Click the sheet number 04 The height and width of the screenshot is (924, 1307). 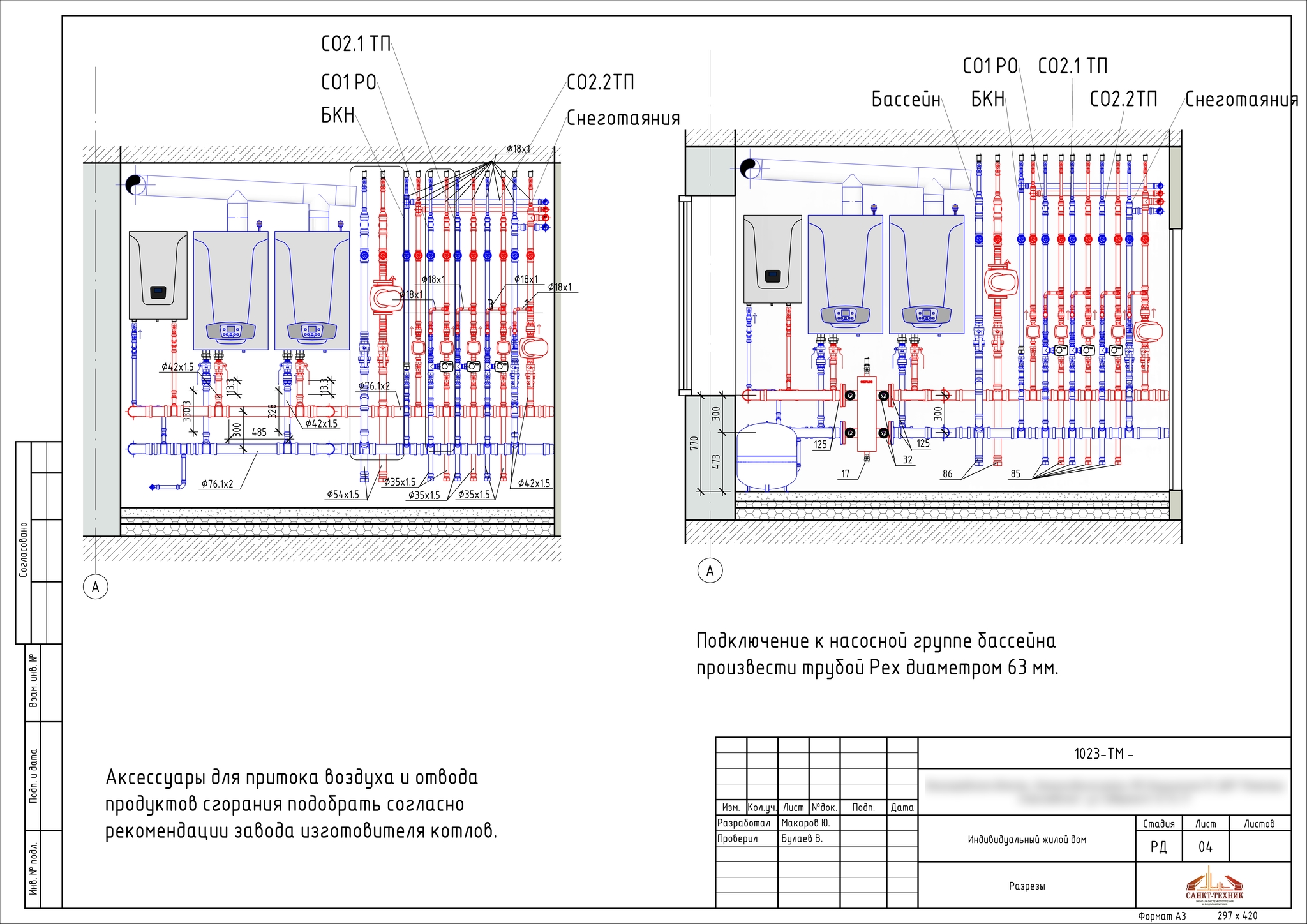pos(1205,847)
